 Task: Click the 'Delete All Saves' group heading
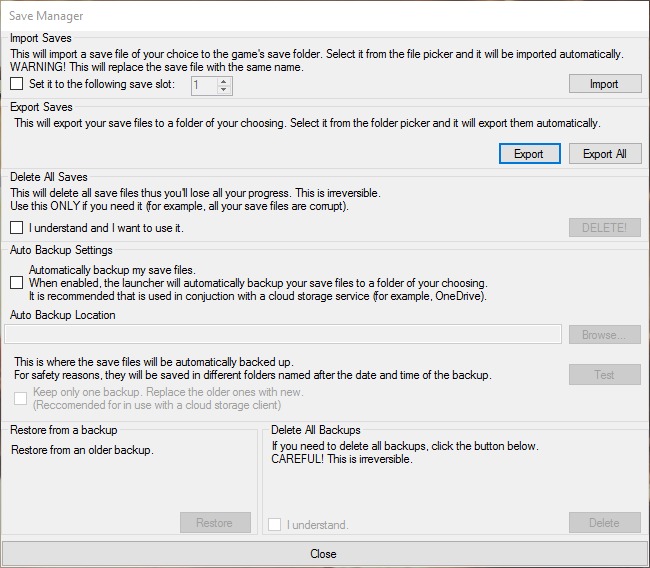coord(49,177)
